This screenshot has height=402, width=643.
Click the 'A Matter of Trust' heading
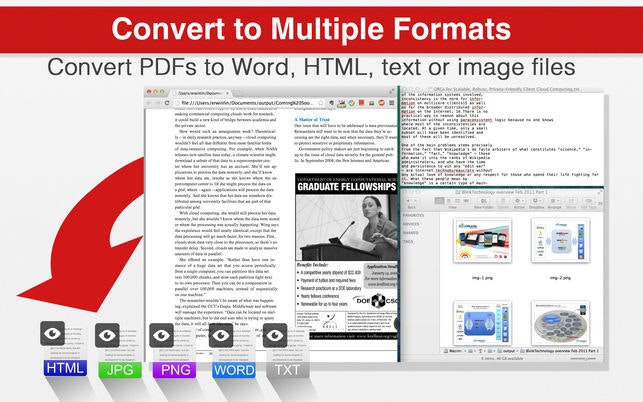(x=312, y=119)
